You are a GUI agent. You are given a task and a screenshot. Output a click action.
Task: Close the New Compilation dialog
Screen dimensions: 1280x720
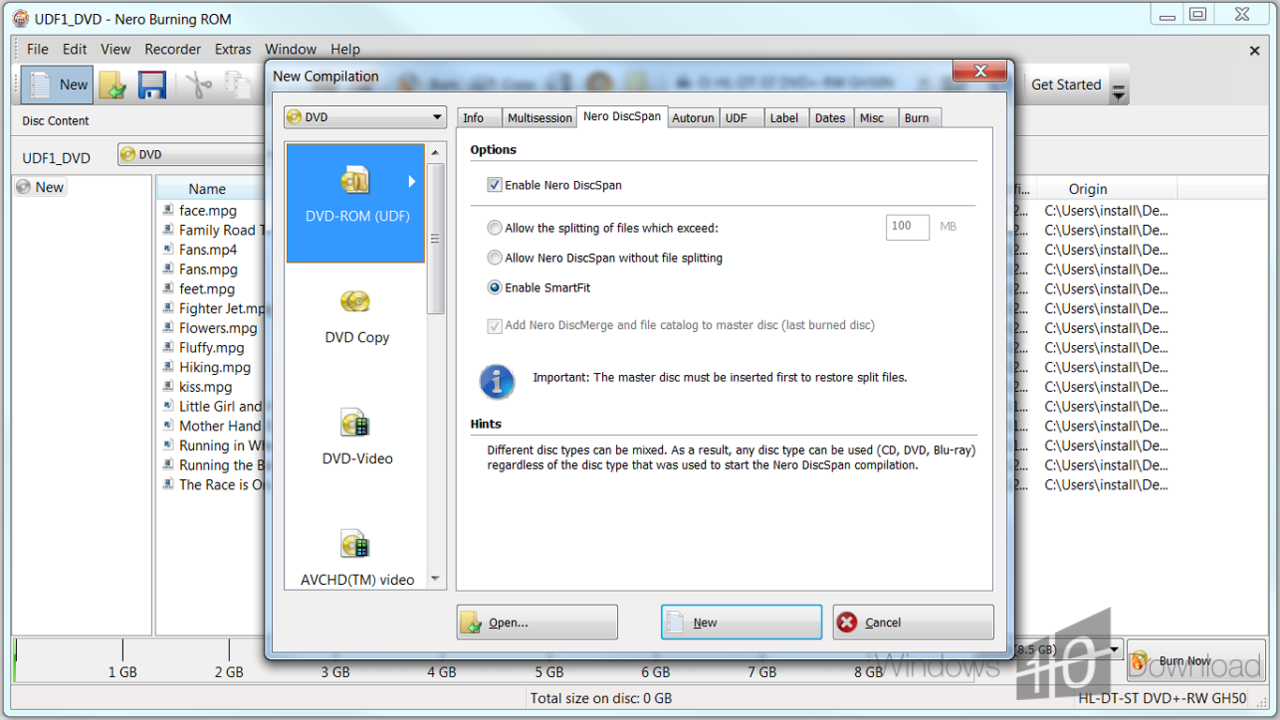[x=979, y=71]
